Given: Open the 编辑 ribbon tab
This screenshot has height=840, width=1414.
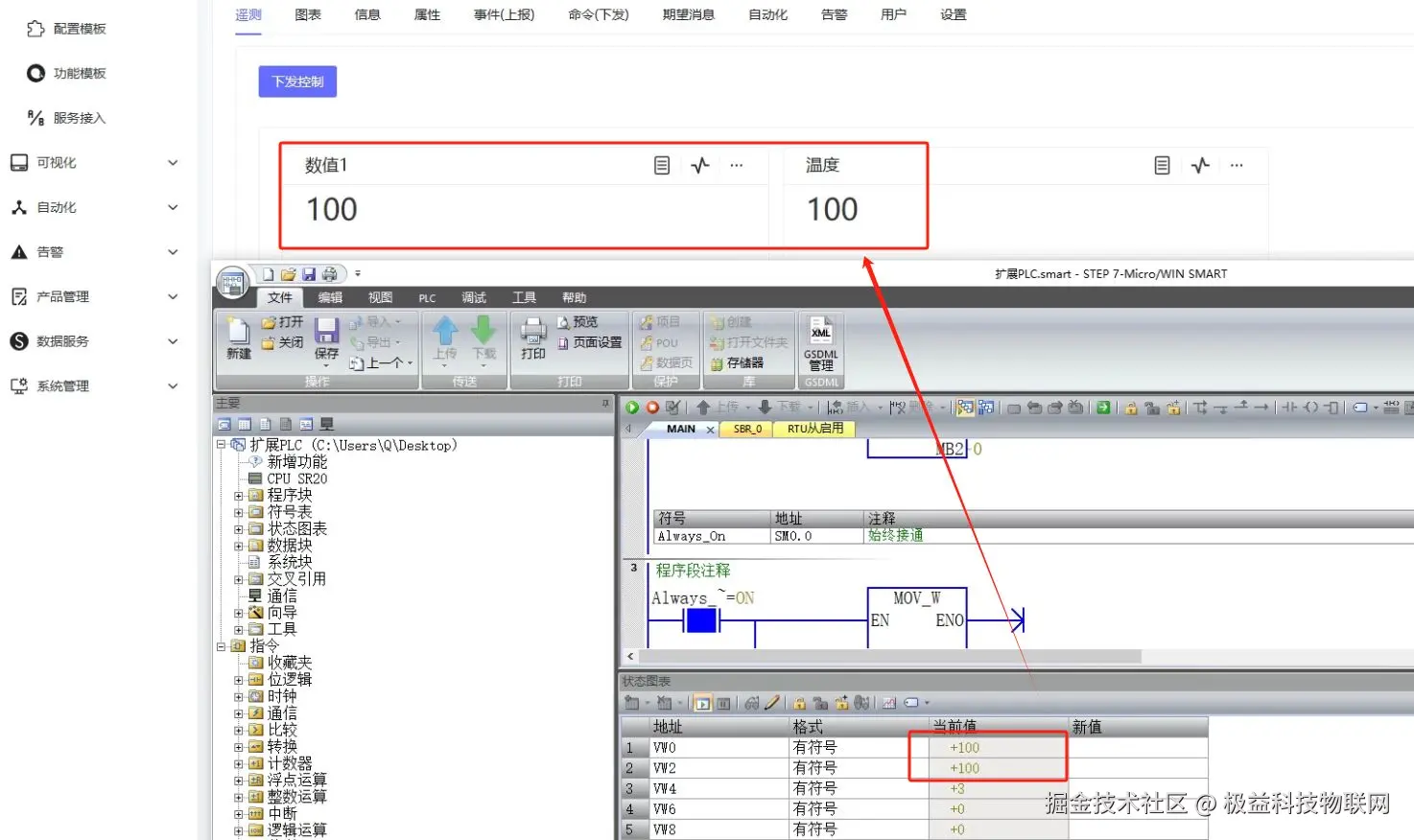Looking at the screenshot, I should pyautogui.click(x=330, y=297).
